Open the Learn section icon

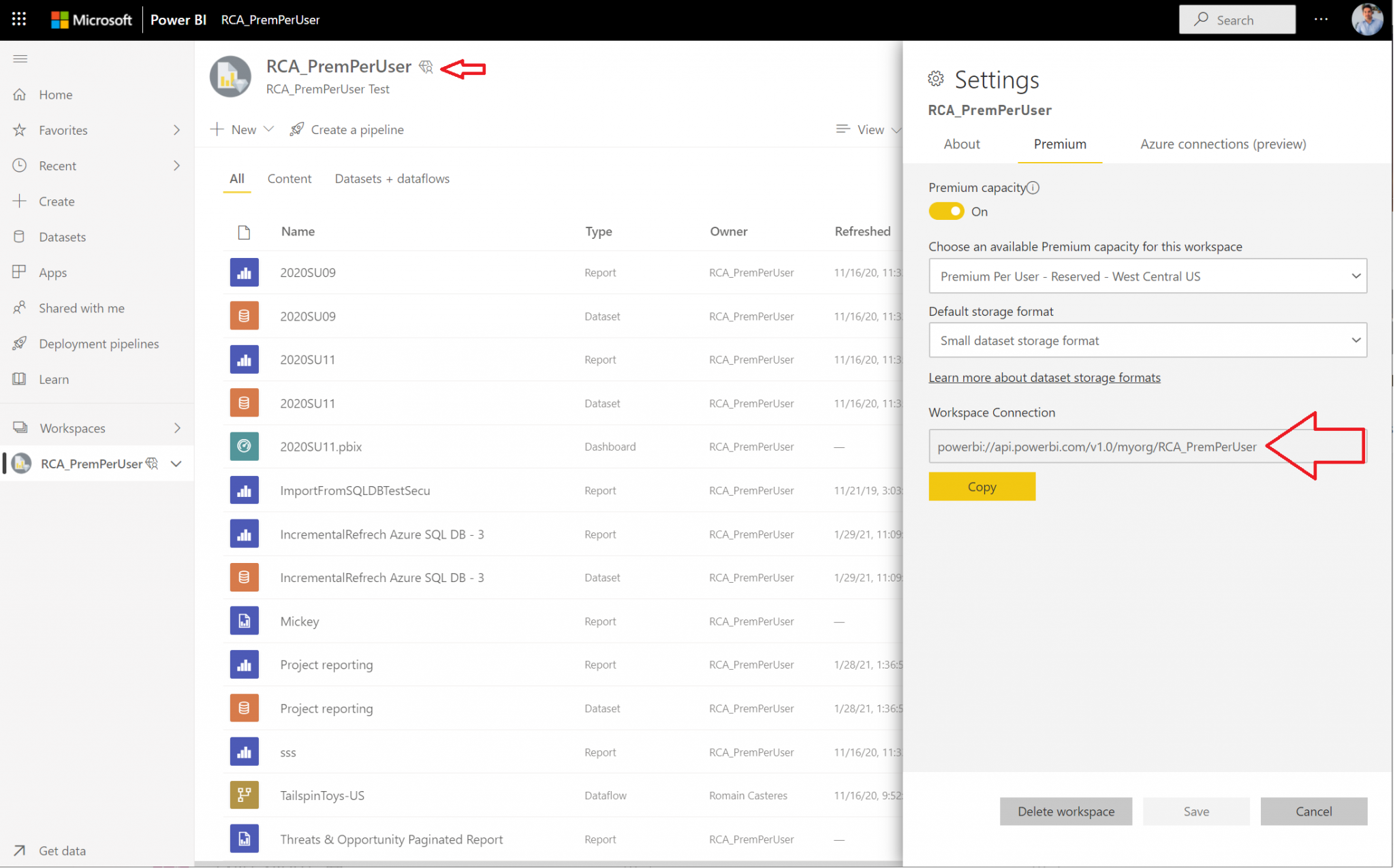(20, 379)
